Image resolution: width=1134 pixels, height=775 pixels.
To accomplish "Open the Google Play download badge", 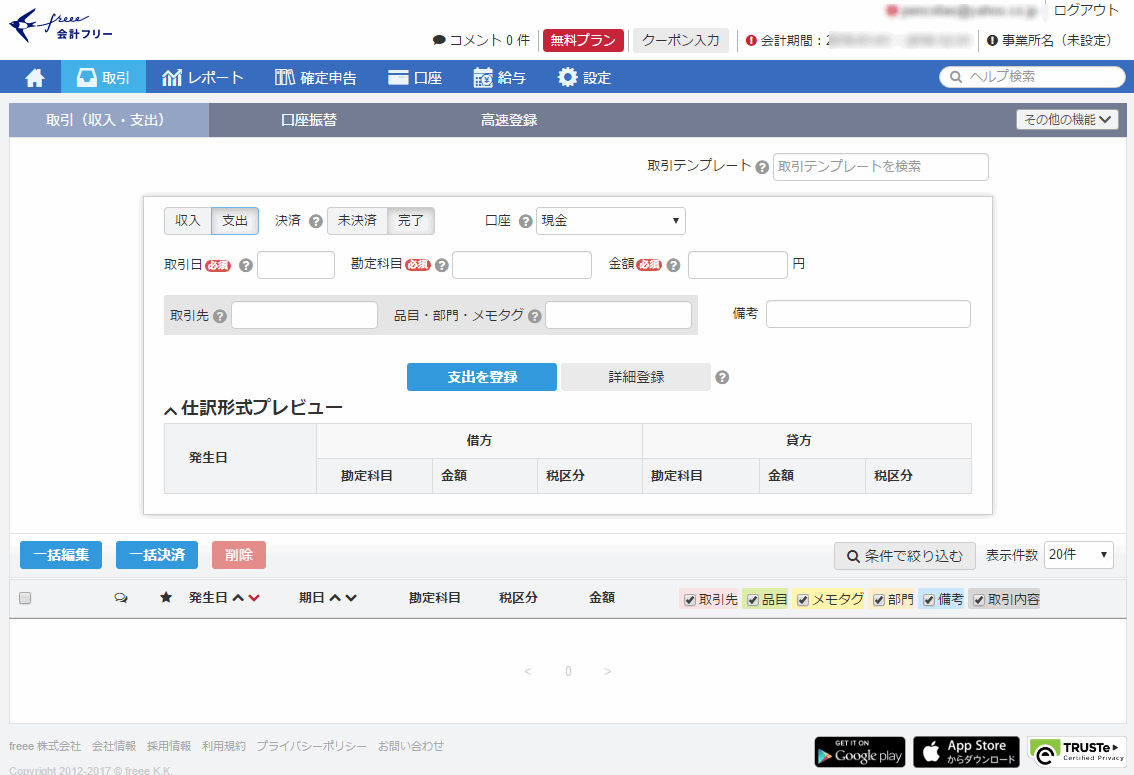I will click(x=860, y=752).
